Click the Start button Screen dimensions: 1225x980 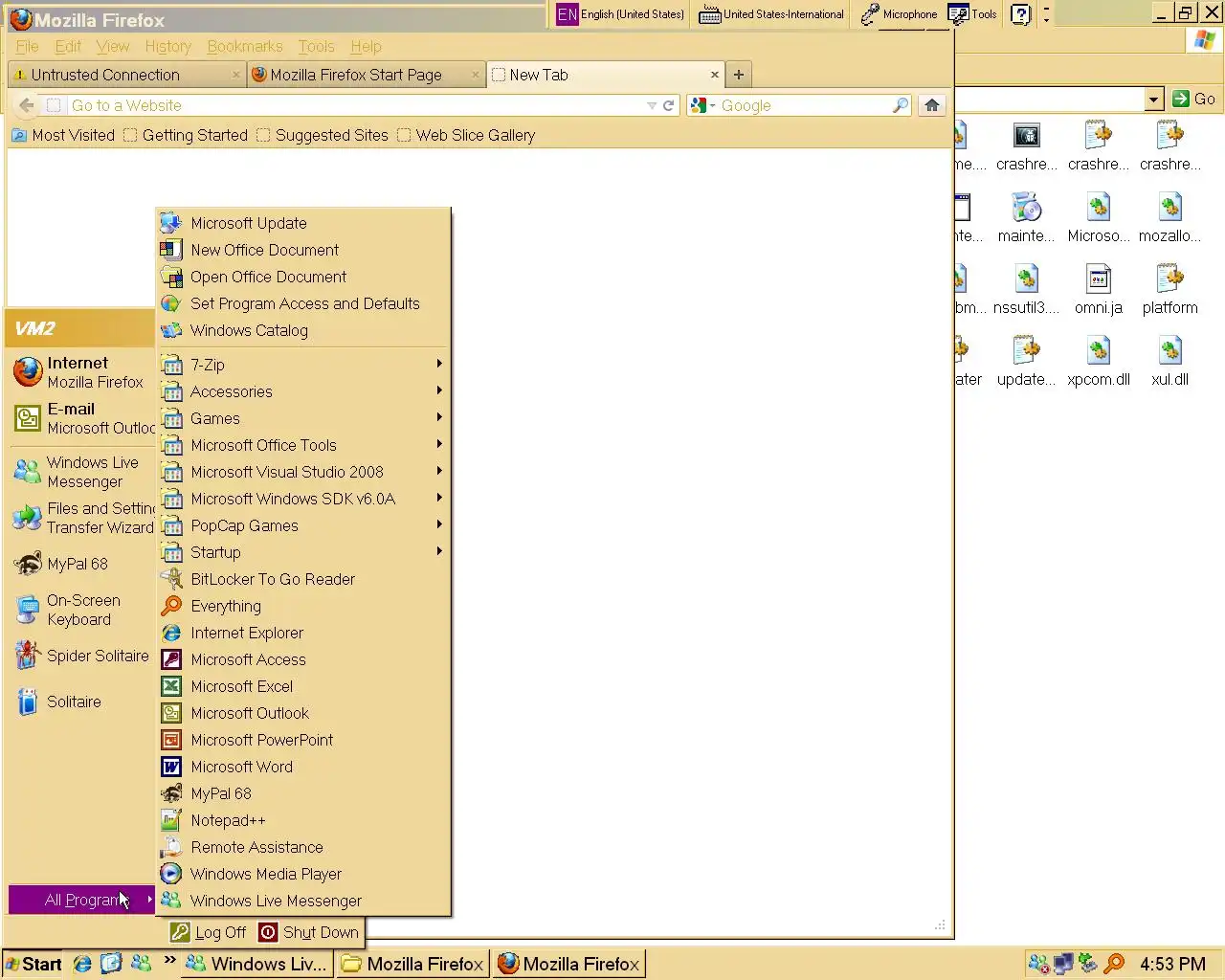[x=33, y=964]
